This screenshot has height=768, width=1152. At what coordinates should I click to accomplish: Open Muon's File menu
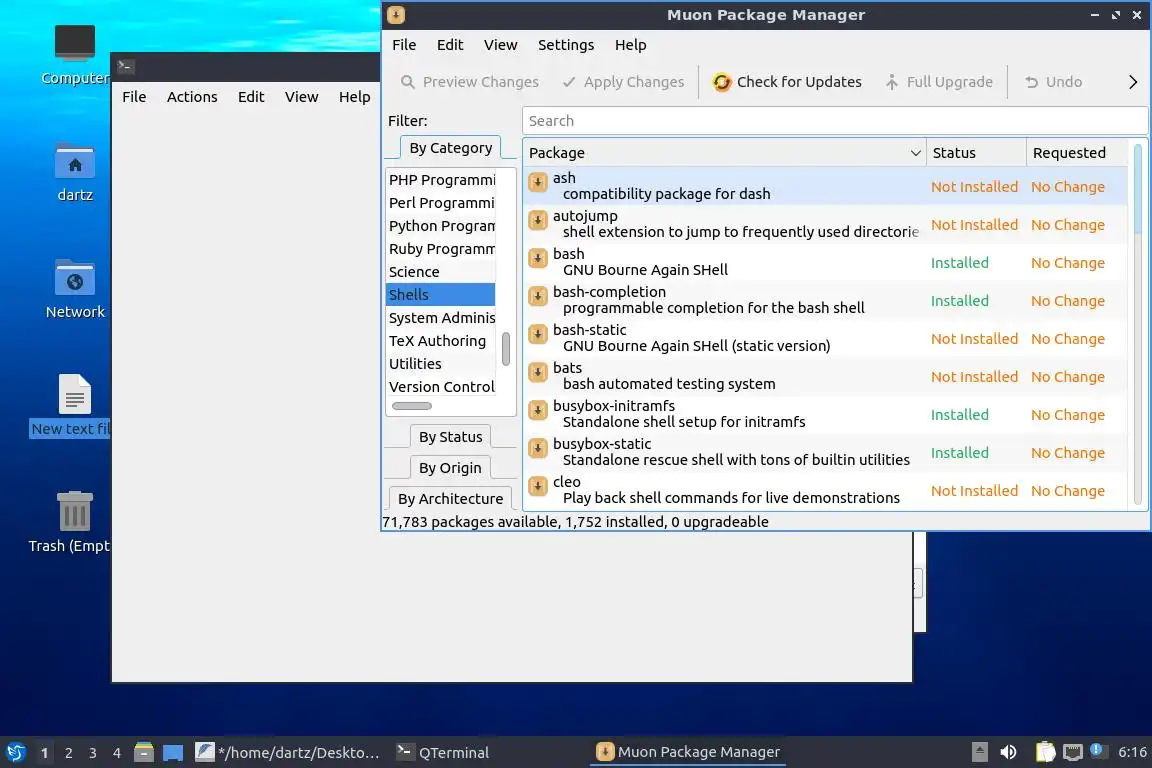[404, 45]
